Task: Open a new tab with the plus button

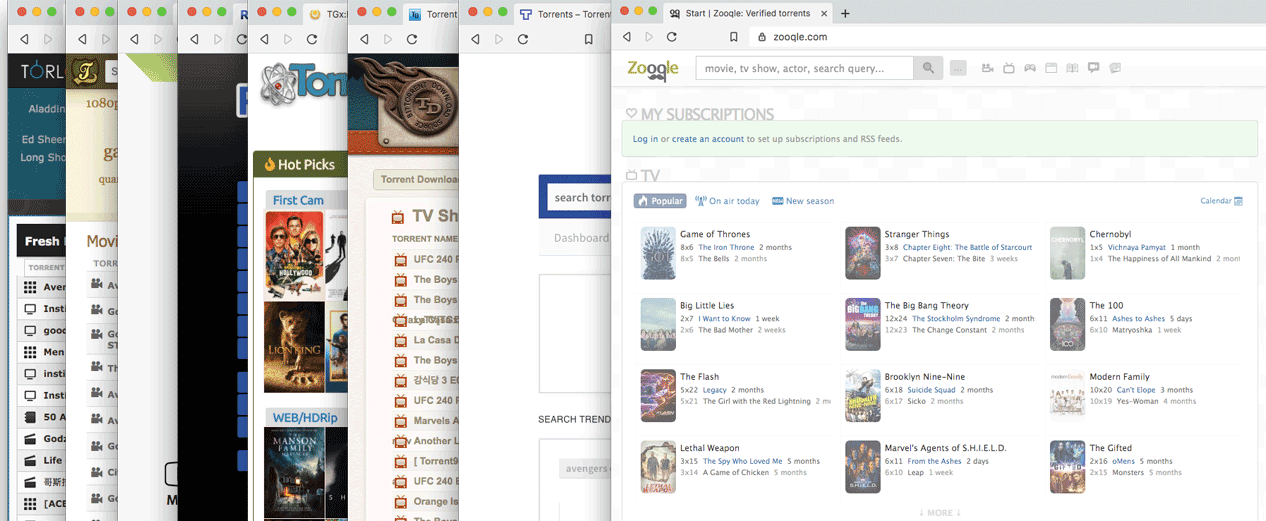Action: coord(845,13)
